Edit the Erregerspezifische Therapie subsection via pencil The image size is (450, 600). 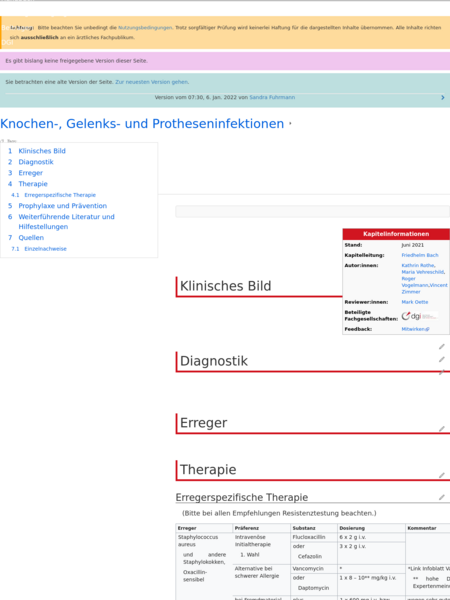pyautogui.click(x=442, y=497)
